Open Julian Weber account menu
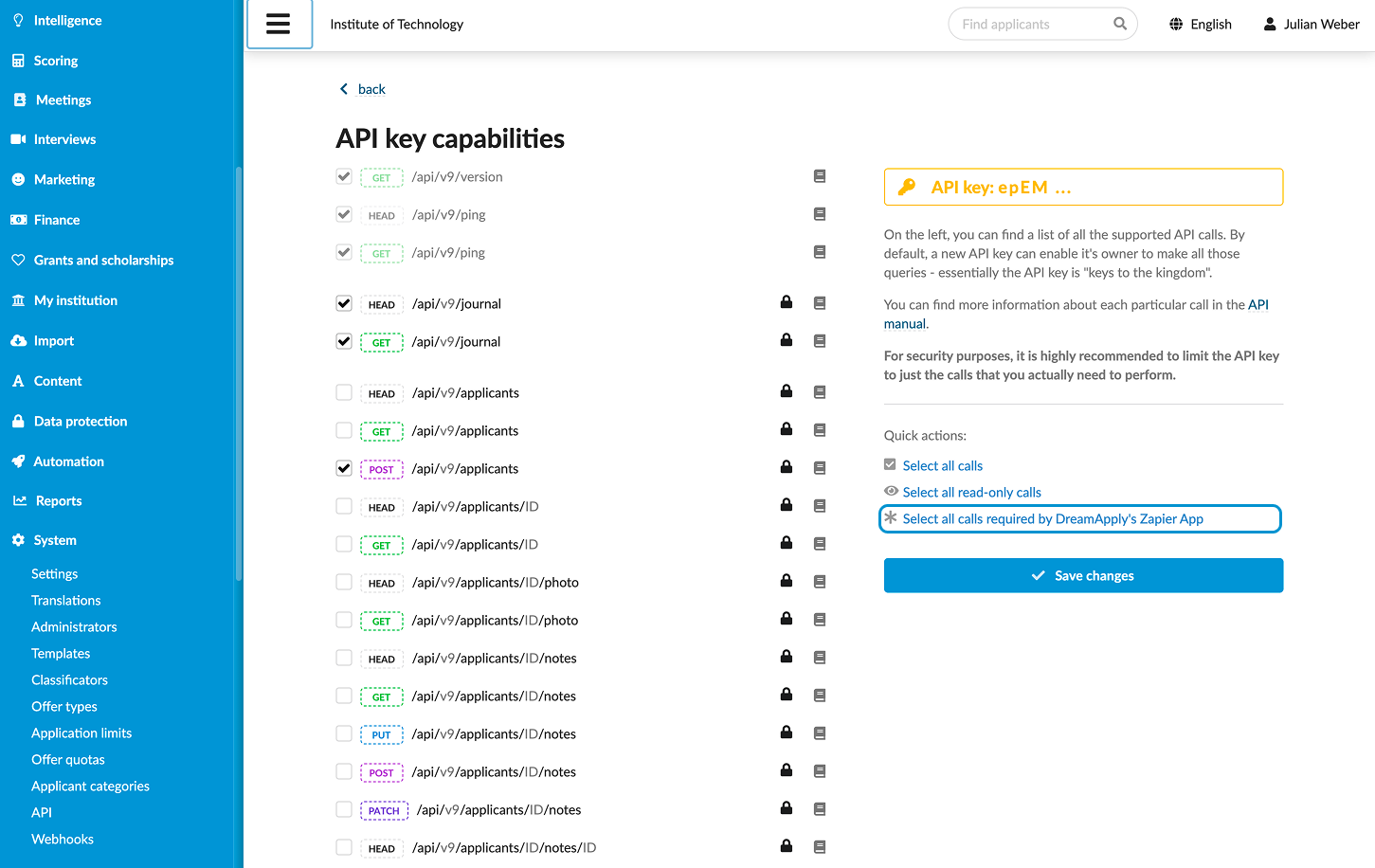 coord(1312,24)
